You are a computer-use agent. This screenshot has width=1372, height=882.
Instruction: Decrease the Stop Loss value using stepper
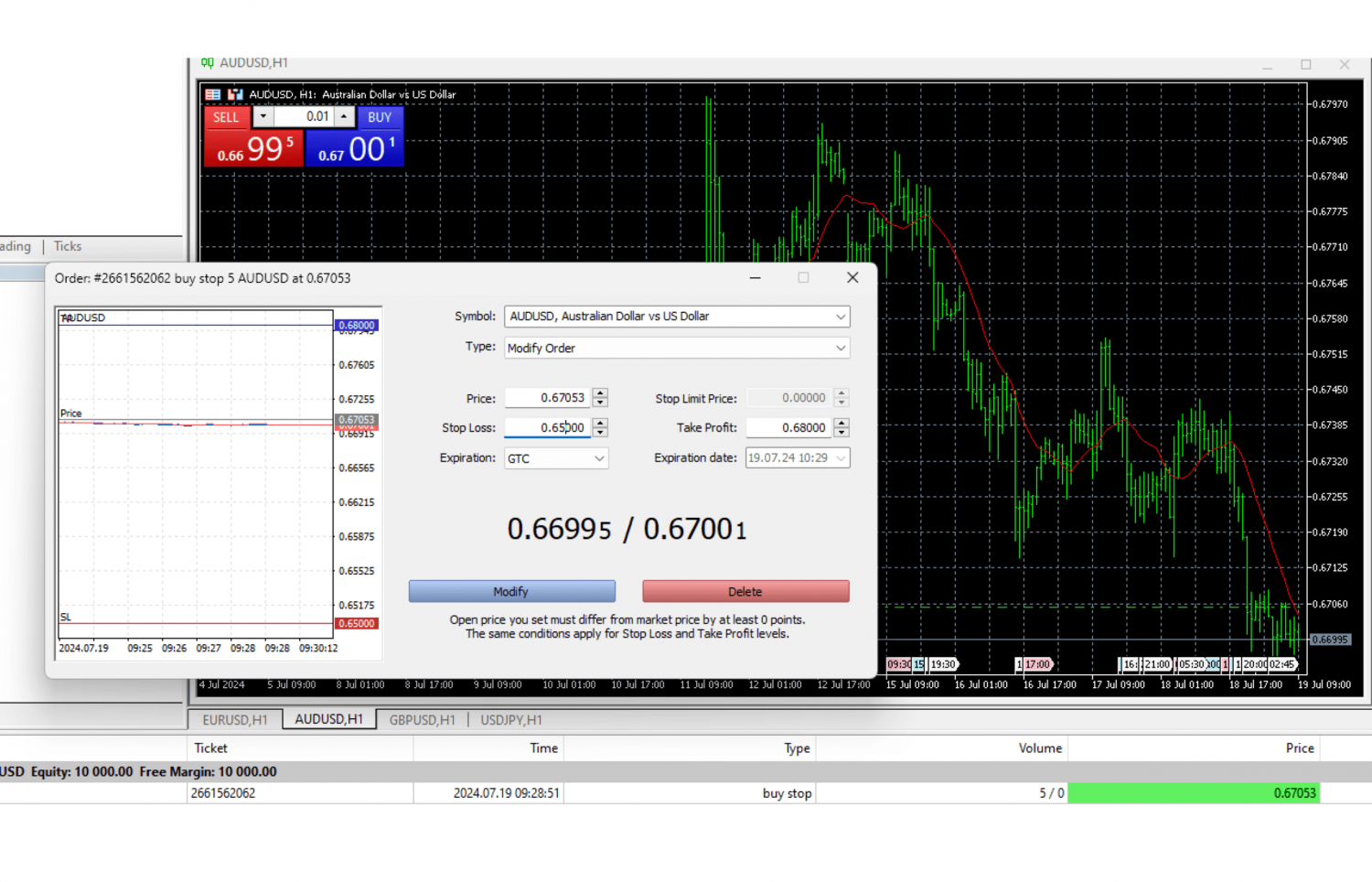(x=600, y=432)
